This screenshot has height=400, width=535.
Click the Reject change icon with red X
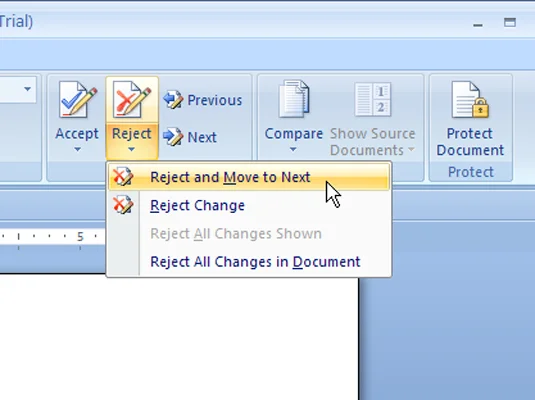[x=132, y=99]
